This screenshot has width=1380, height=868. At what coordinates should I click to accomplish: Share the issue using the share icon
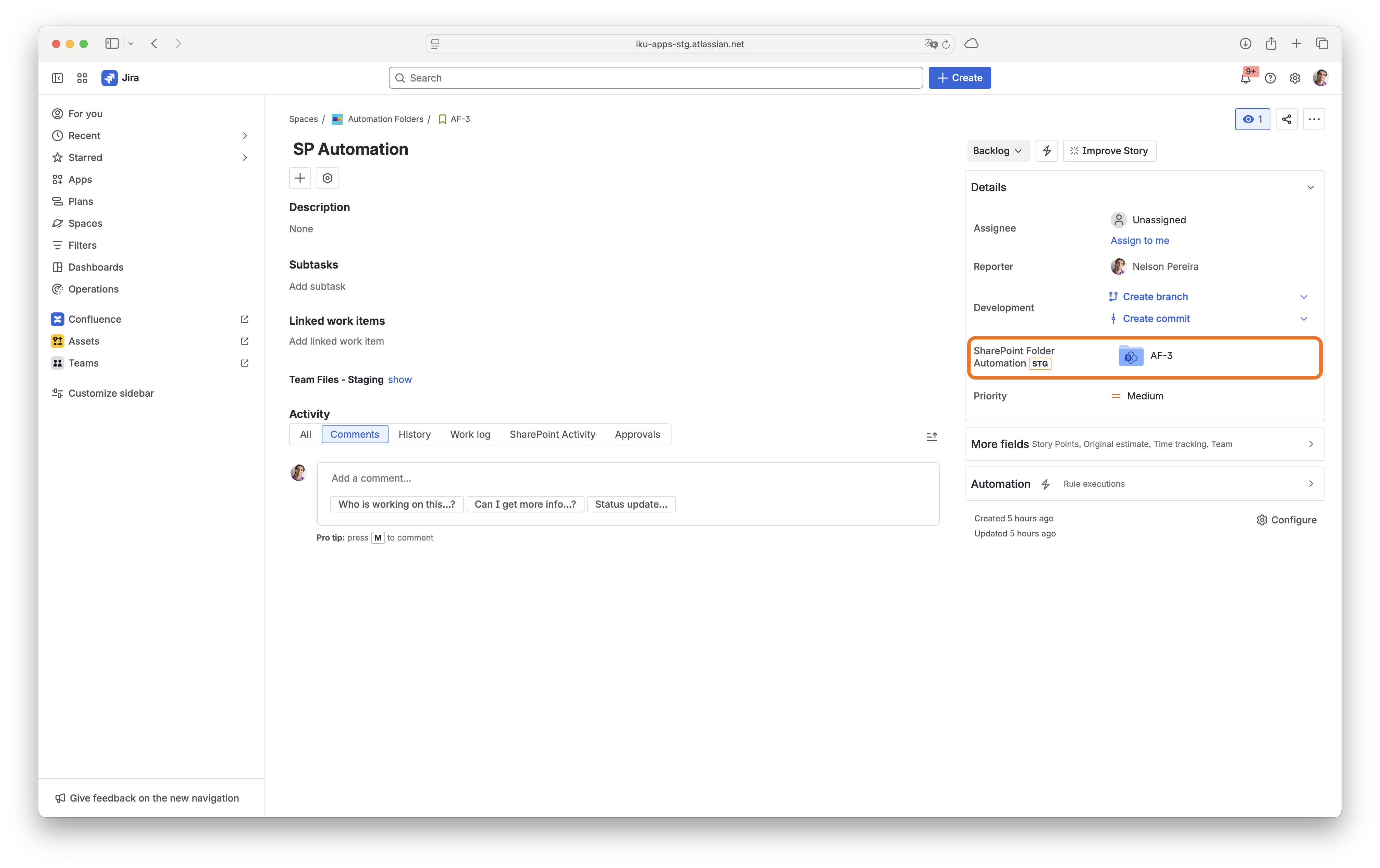click(1286, 119)
